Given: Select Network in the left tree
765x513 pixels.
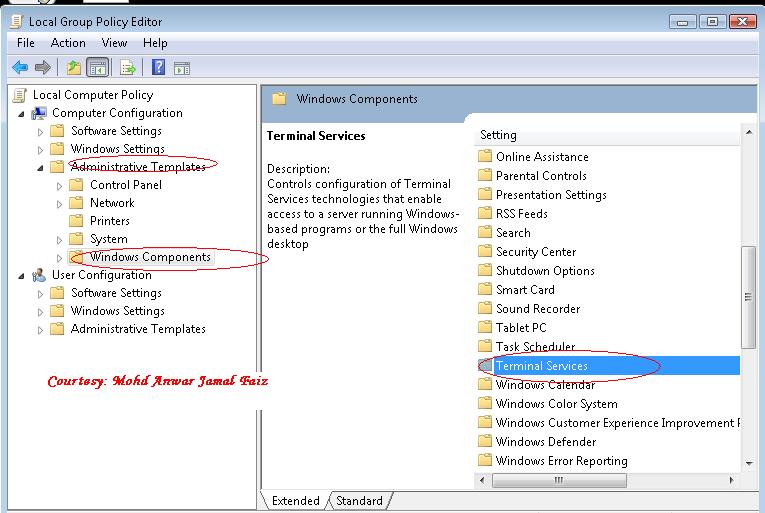Looking at the screenshot, I should tap(112, 203).
